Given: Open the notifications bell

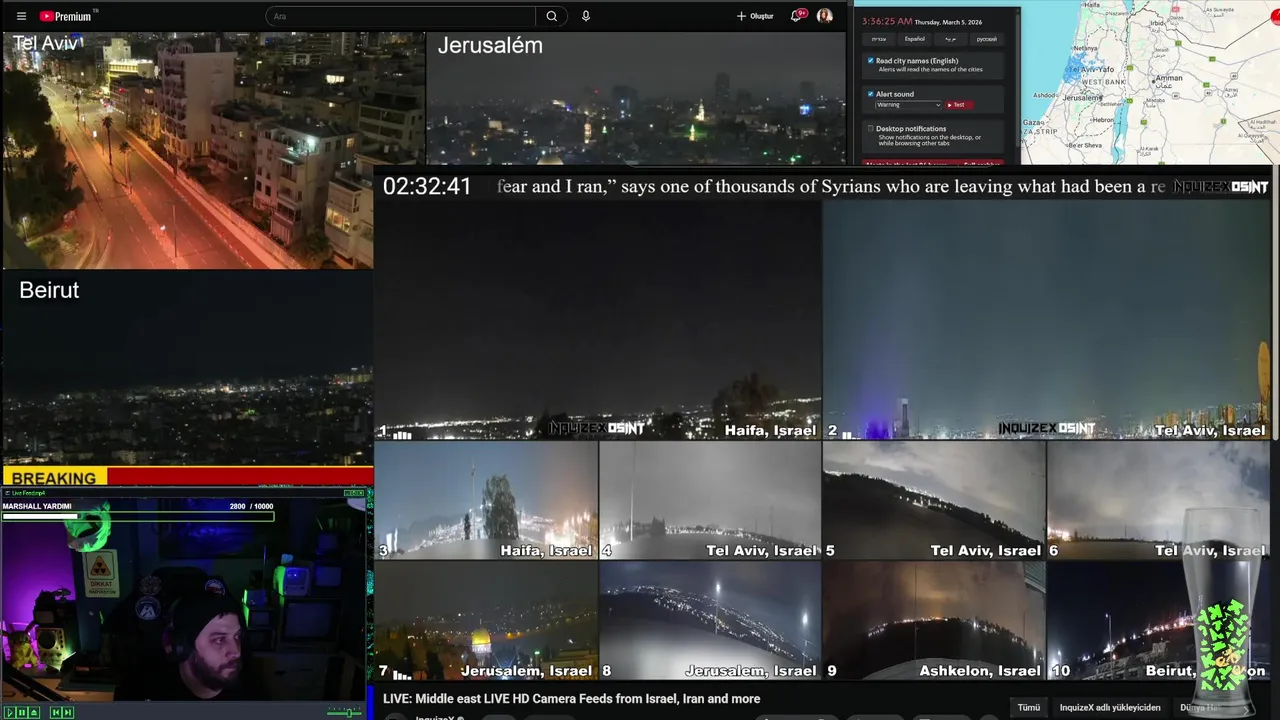Looking at the screenshot, I should 797,16.
